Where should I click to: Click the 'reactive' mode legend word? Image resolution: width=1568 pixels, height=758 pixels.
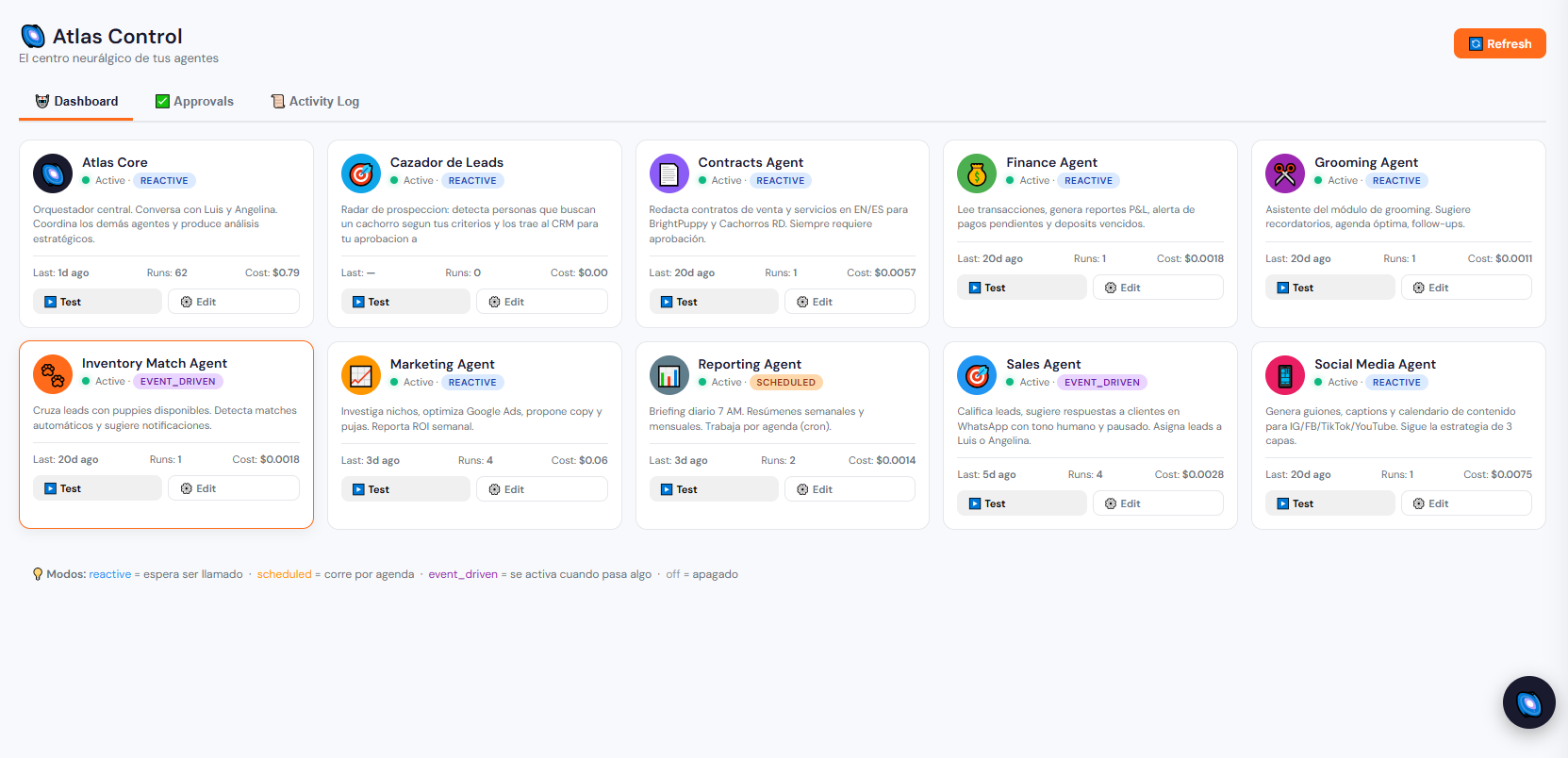click(x=110, y=574)
